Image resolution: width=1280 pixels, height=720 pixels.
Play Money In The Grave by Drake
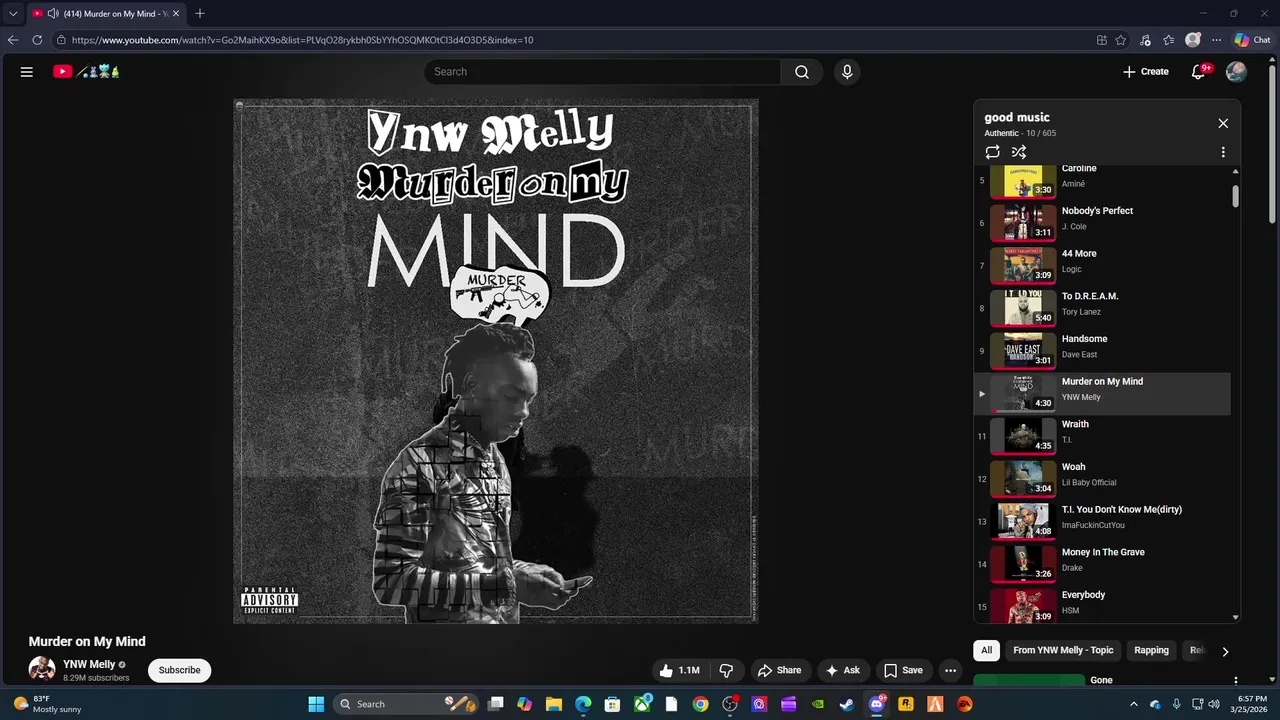(1102, 565)
